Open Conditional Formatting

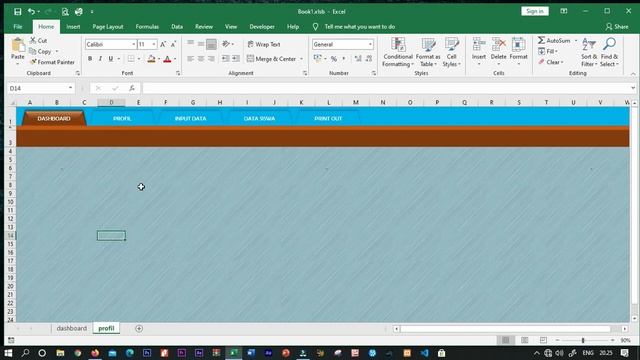coord(398,52)
